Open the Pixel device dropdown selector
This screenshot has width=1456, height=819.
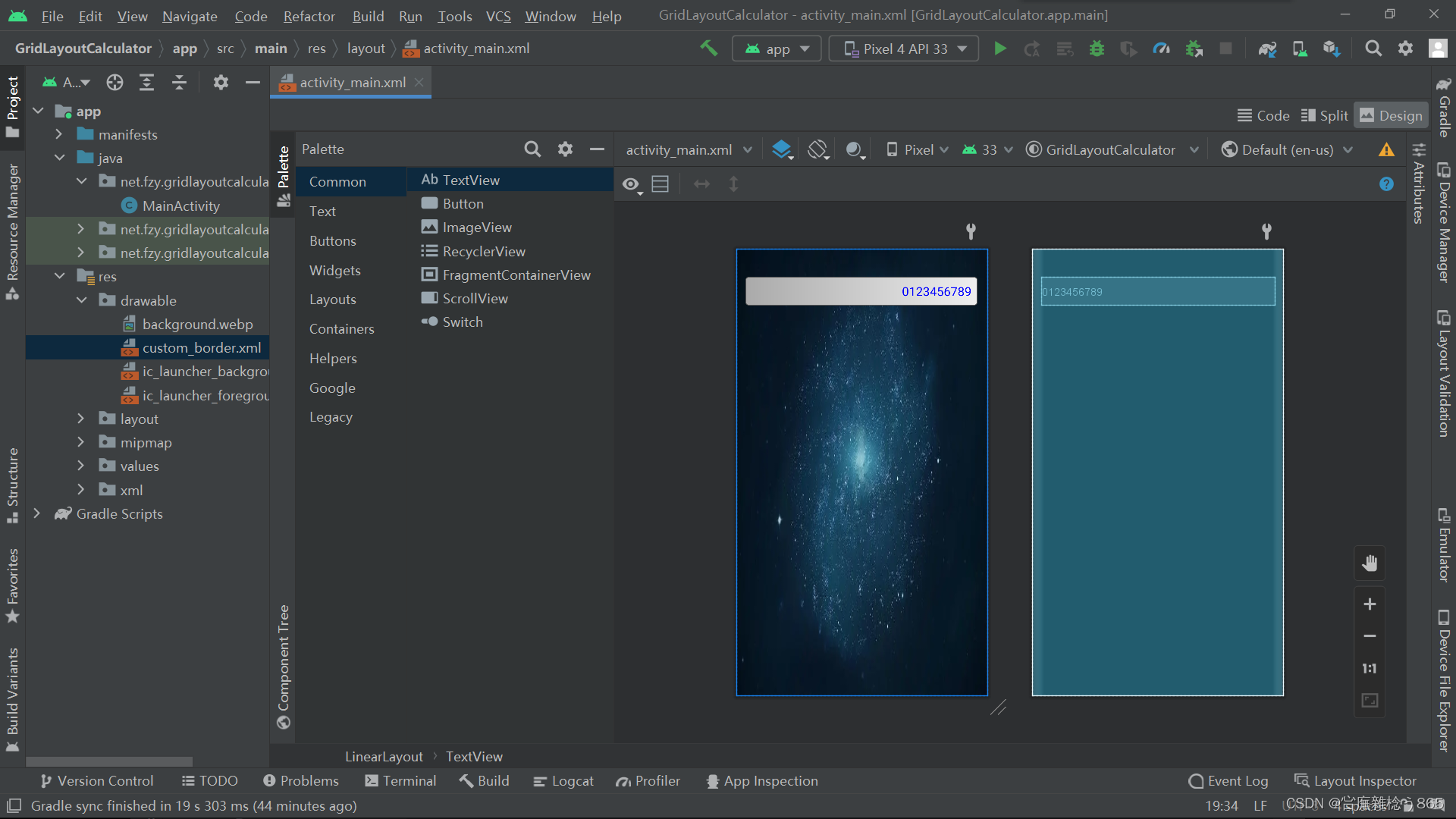[x=916, y=149]
